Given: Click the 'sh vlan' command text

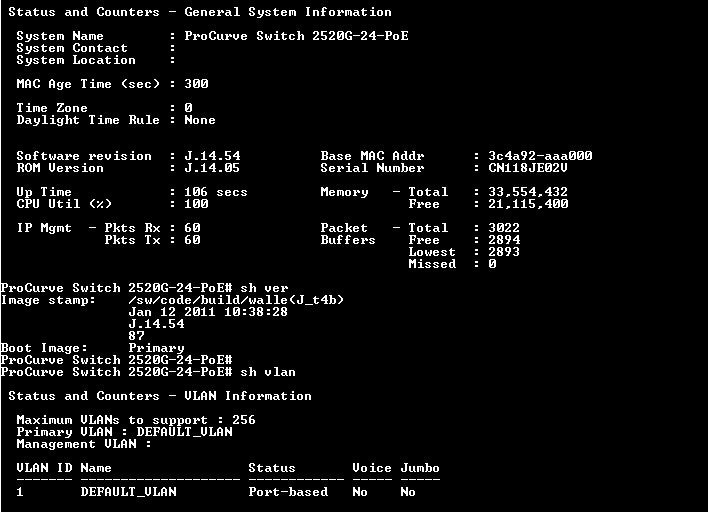Looking at the screenshot, I should (x=268, y=372).
